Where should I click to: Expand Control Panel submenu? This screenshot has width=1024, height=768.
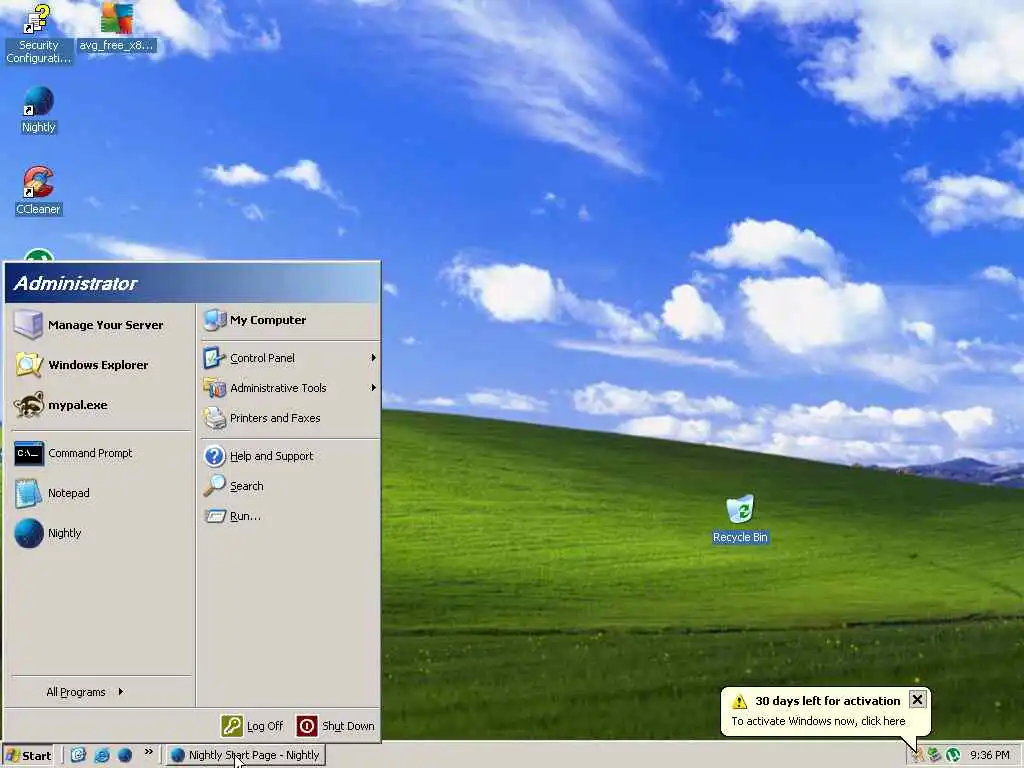pos(289,358)
